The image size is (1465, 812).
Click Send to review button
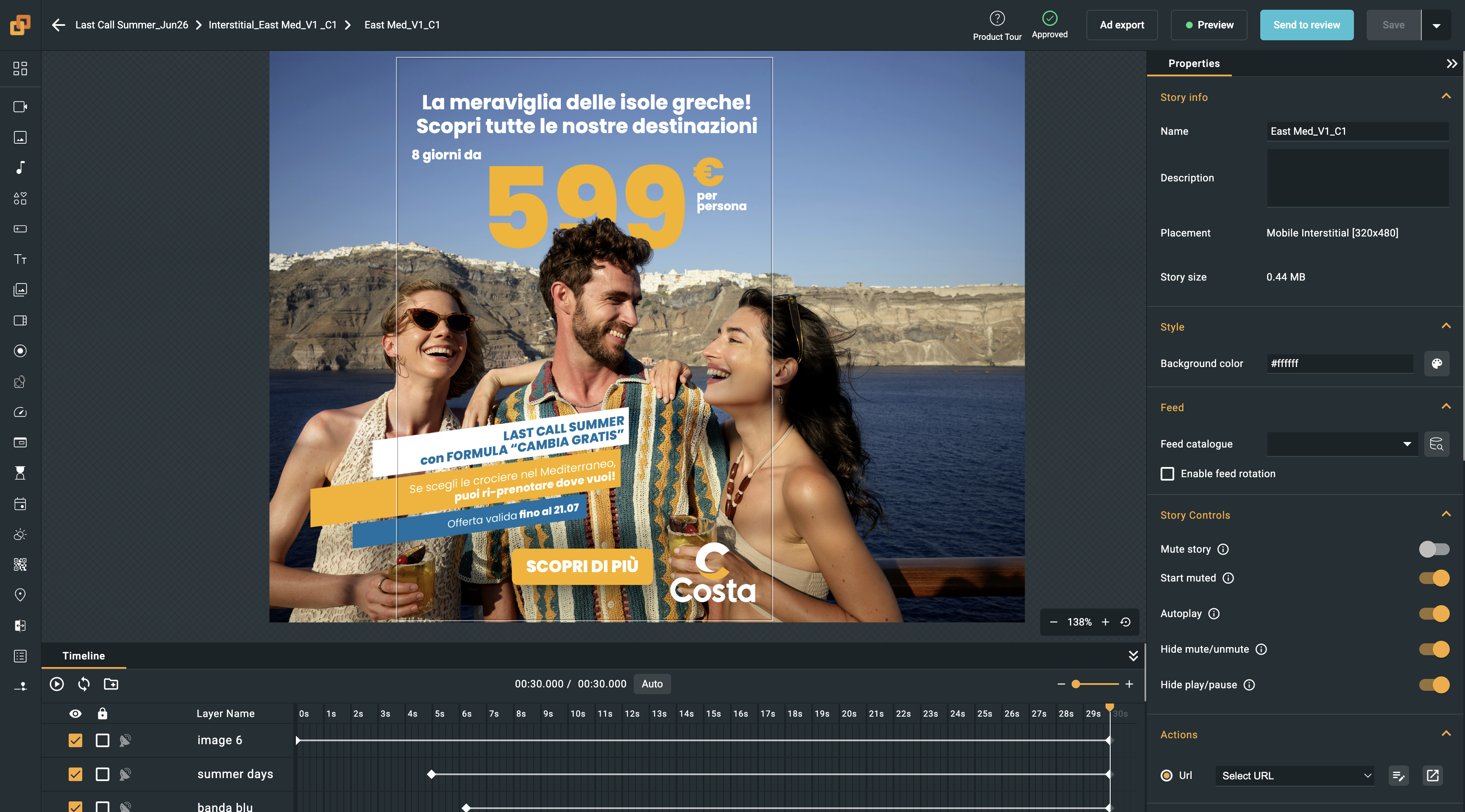1306,25
